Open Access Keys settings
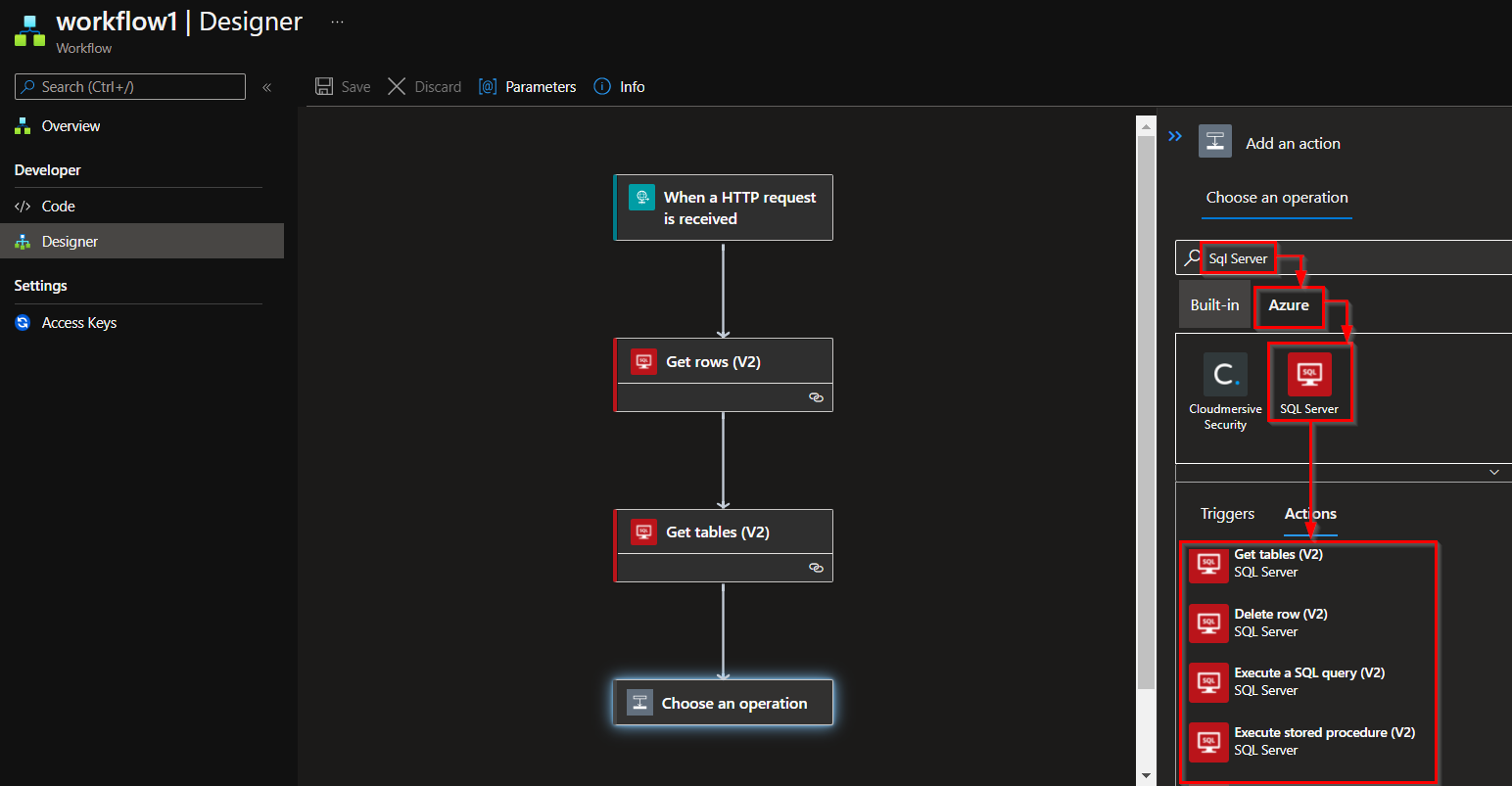This screenshot has width=1512, height=786. [78, 322]
